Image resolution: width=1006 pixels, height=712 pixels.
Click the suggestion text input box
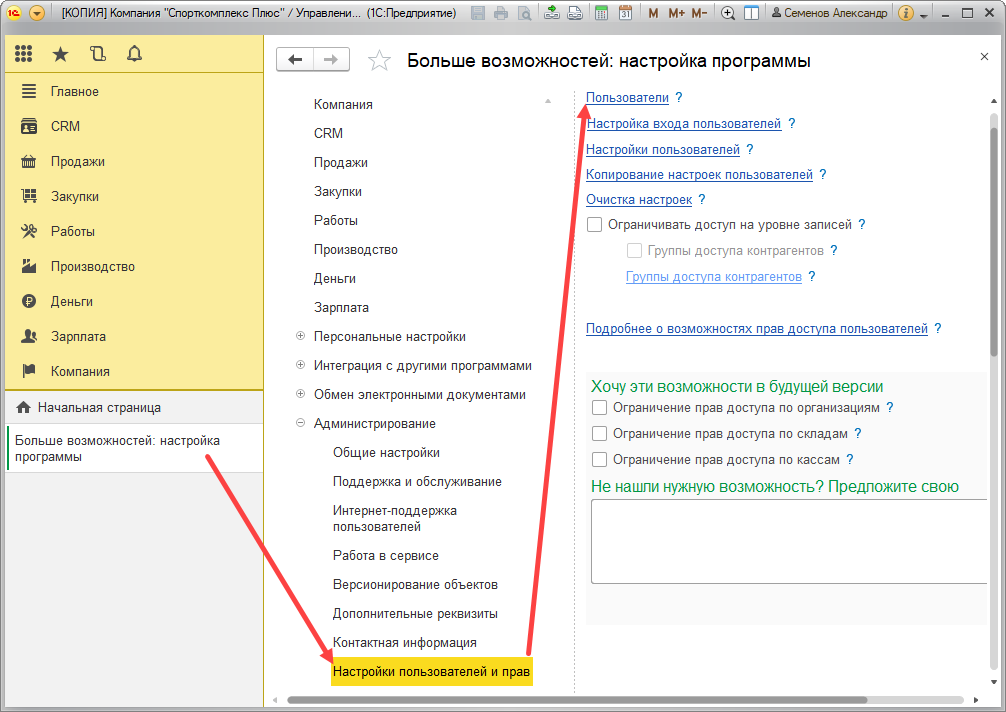789,542
